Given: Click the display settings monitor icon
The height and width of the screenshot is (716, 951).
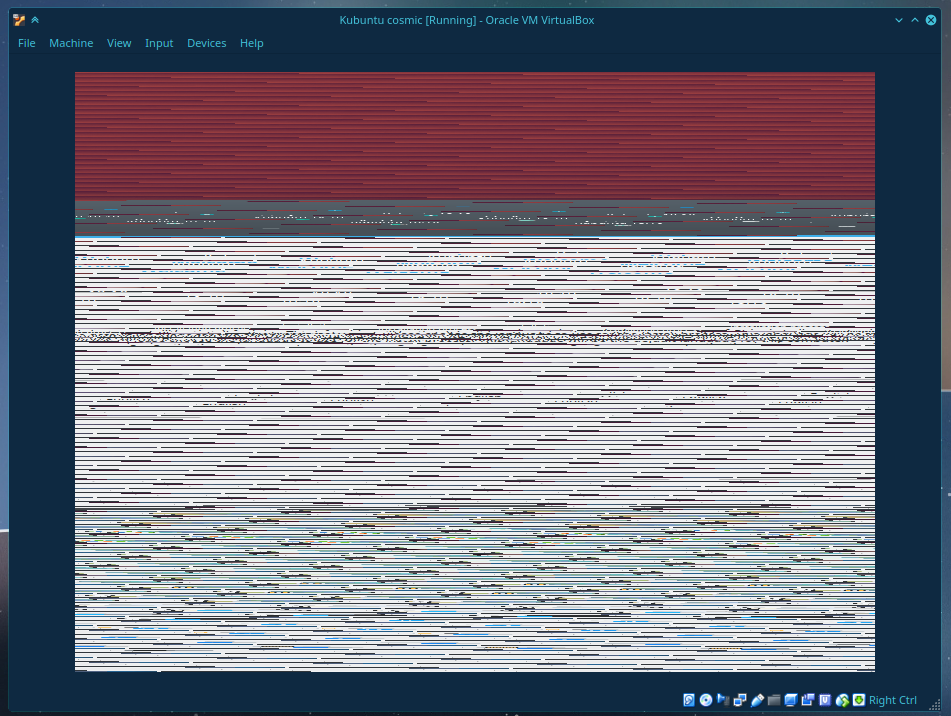Looking at the screenshot, I should point(791,700).
